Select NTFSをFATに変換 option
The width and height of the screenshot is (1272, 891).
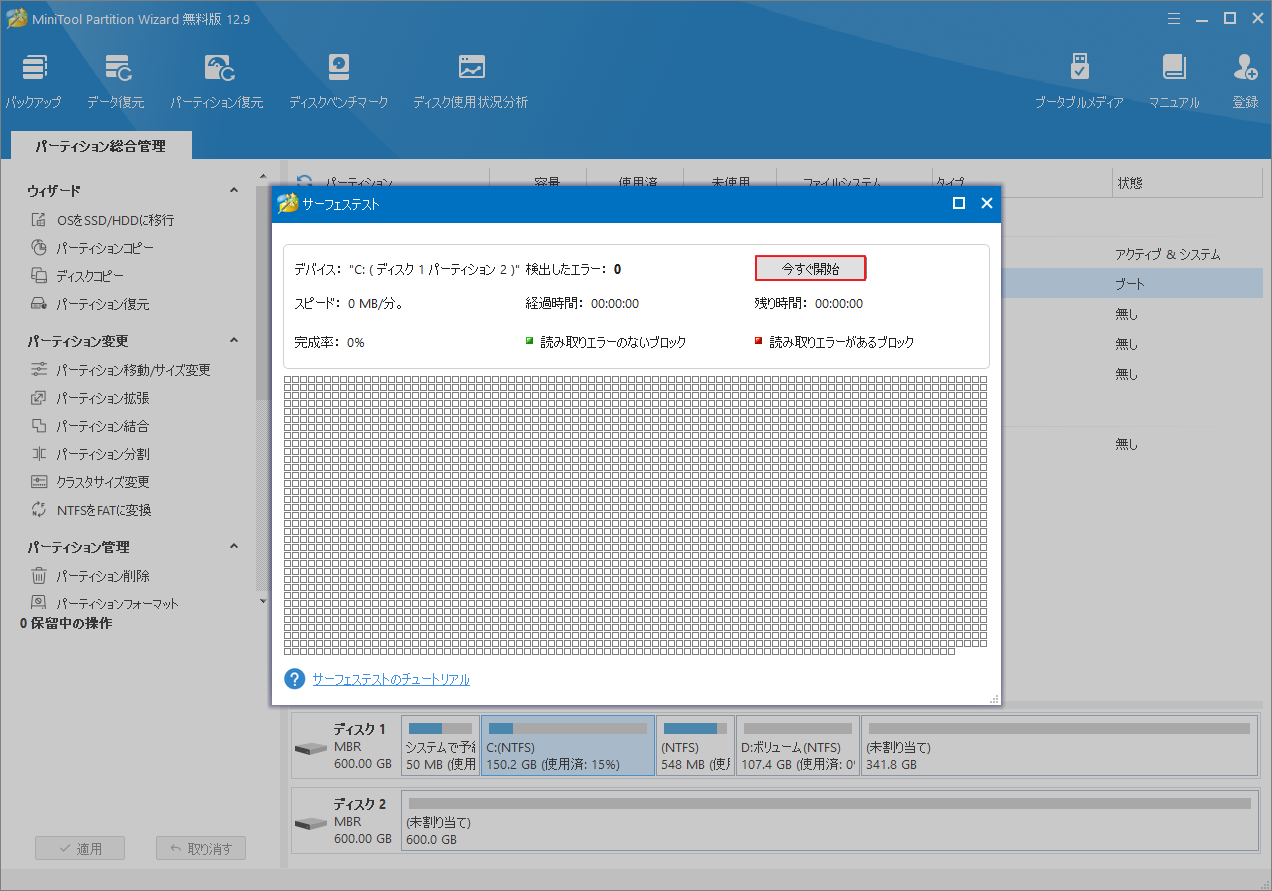(91, 510)
